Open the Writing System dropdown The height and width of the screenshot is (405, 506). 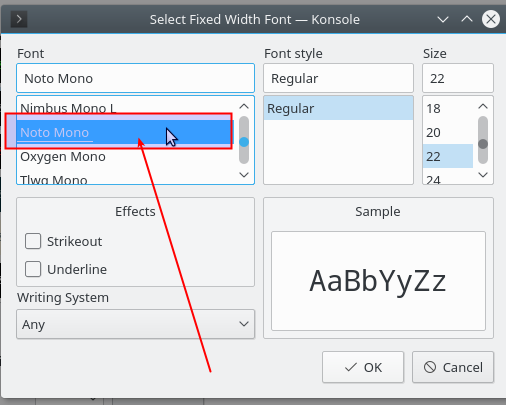(135, 324)
